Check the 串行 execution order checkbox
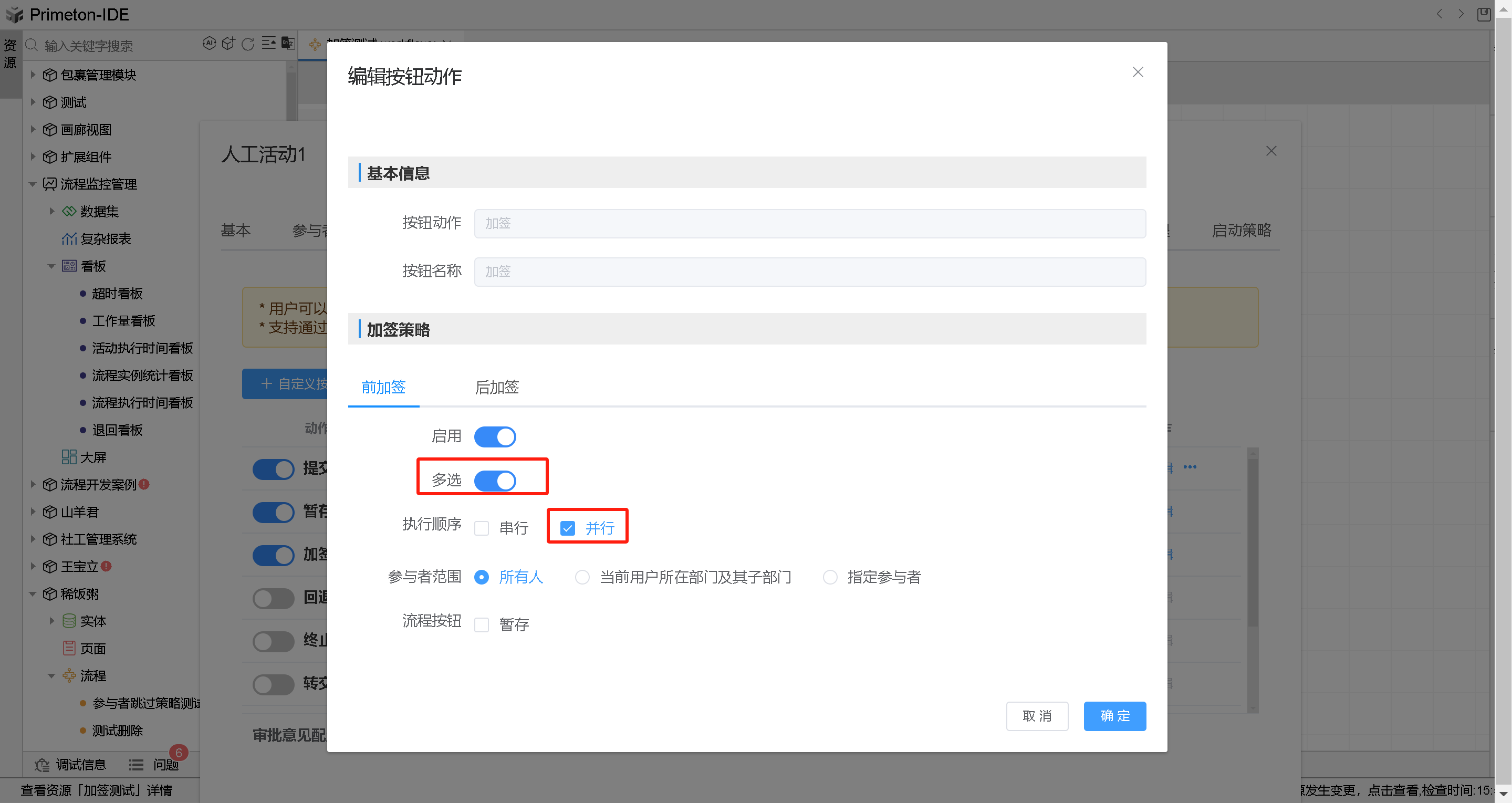Screen dimensions: 1512x803 coord(481,528)
